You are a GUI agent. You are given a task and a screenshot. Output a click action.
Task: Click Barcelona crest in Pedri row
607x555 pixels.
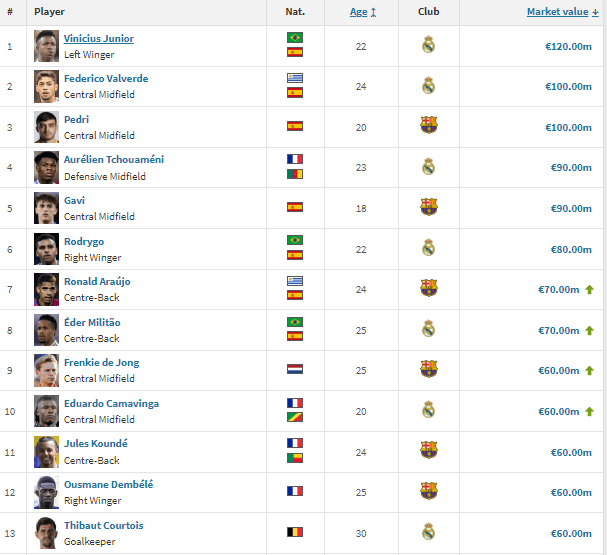(429, 125)
